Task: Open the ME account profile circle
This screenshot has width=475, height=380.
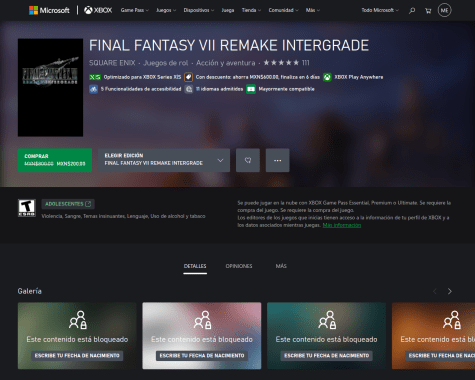Action: point(444,10)
